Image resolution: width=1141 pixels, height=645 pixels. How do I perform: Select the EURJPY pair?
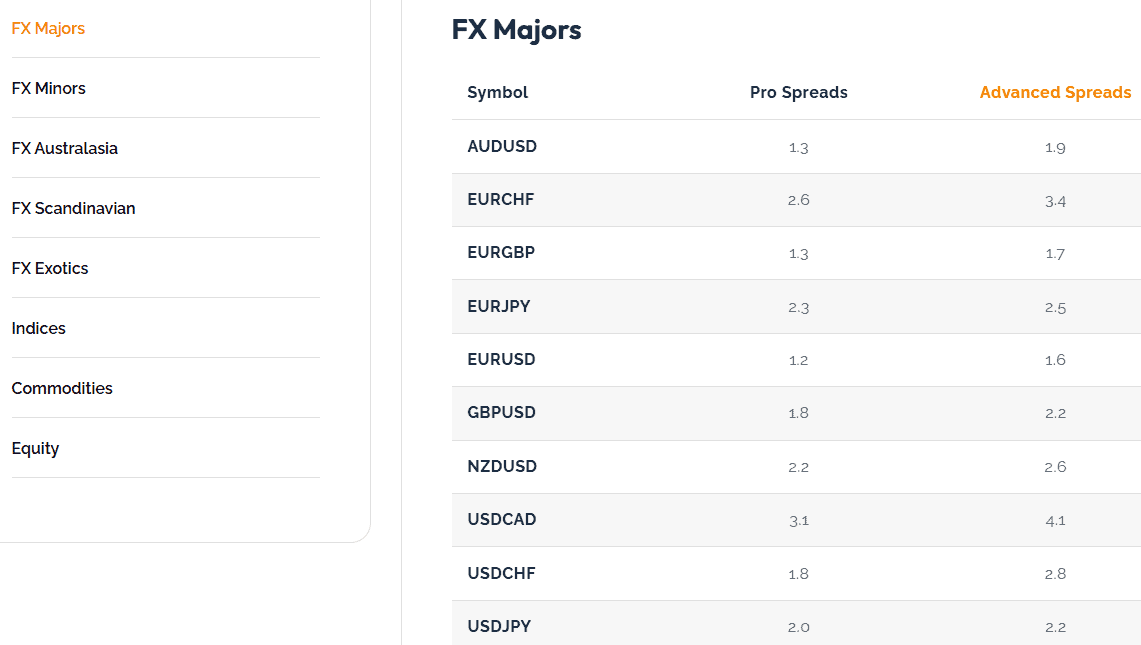coord(499,306)
